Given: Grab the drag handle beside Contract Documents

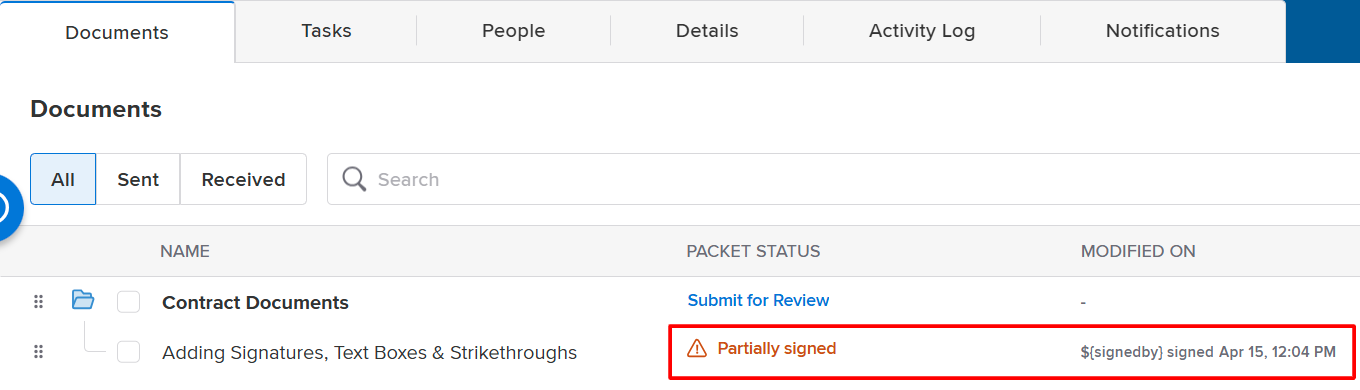Looking at the screenshot, I should (39, 301).
